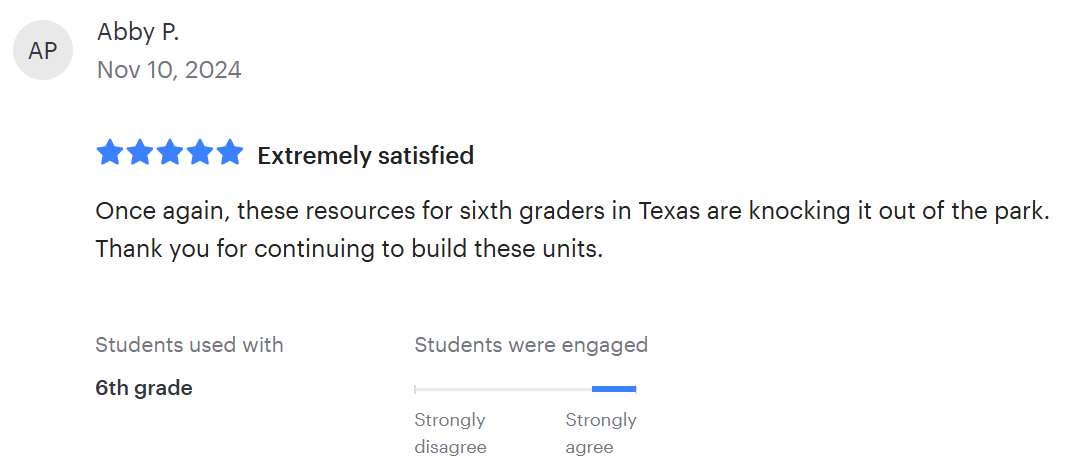
Task: Click the fifth blue rating star
Action: 230,153
